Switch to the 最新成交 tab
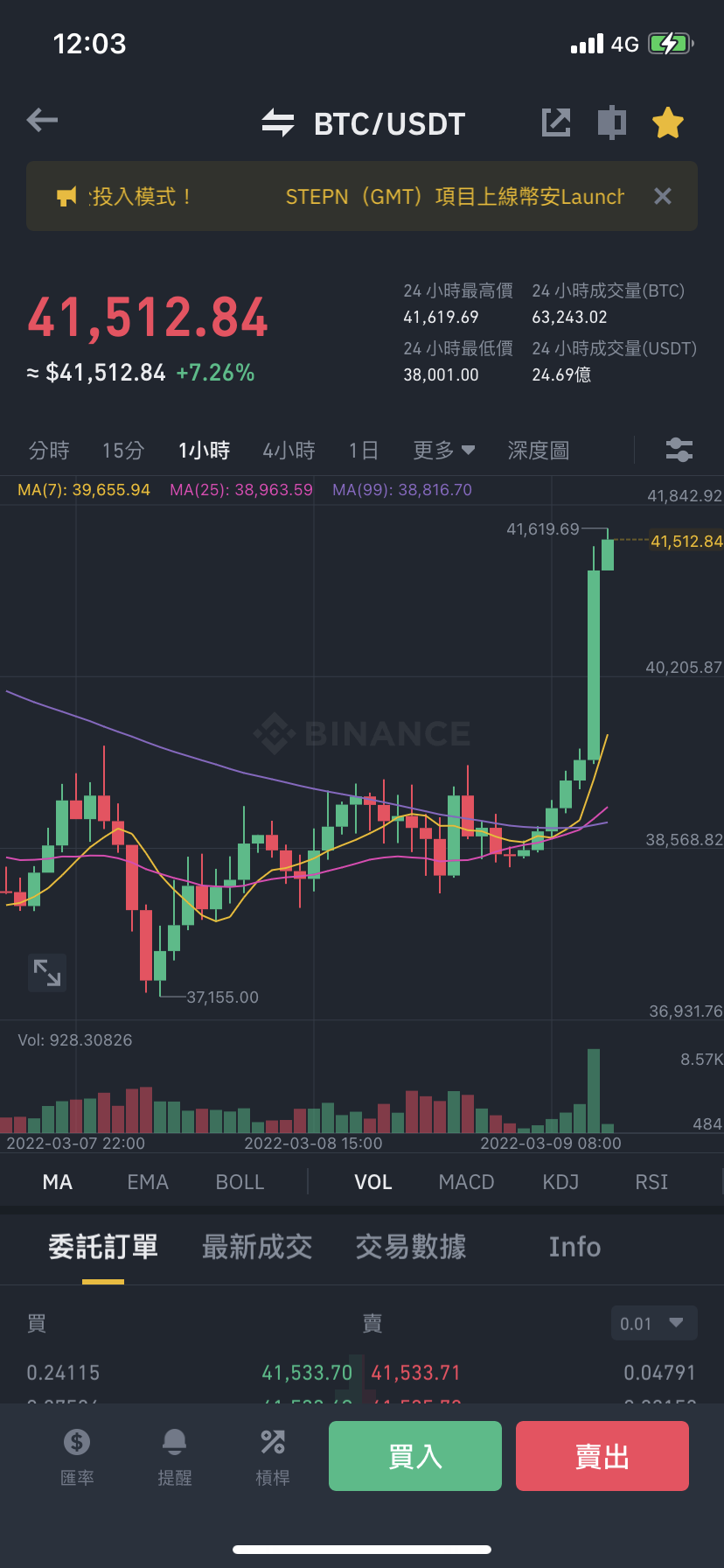 (x=257, y=1247)
